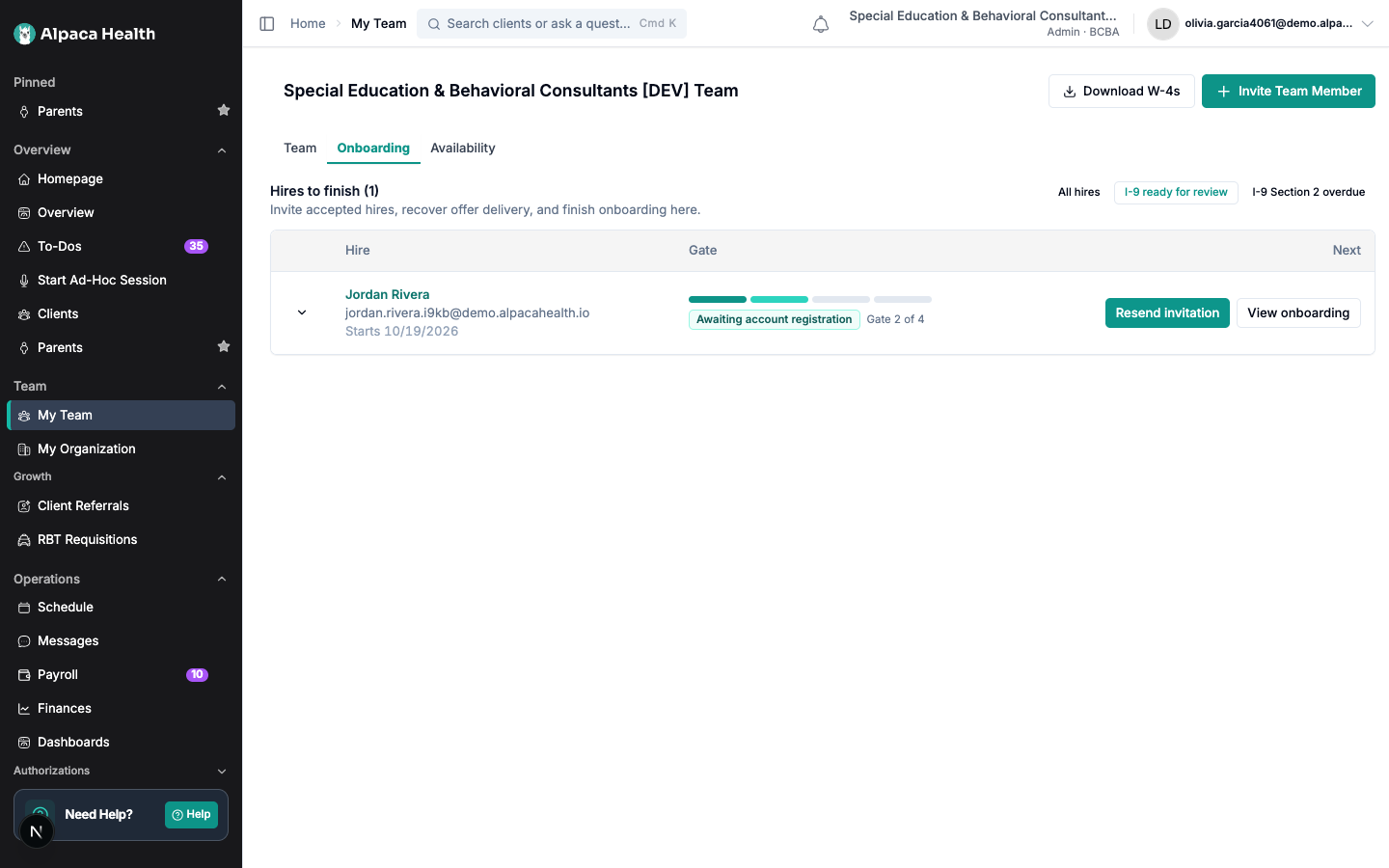
Task: Open My Organization page
Action: (x=121, y=448)
